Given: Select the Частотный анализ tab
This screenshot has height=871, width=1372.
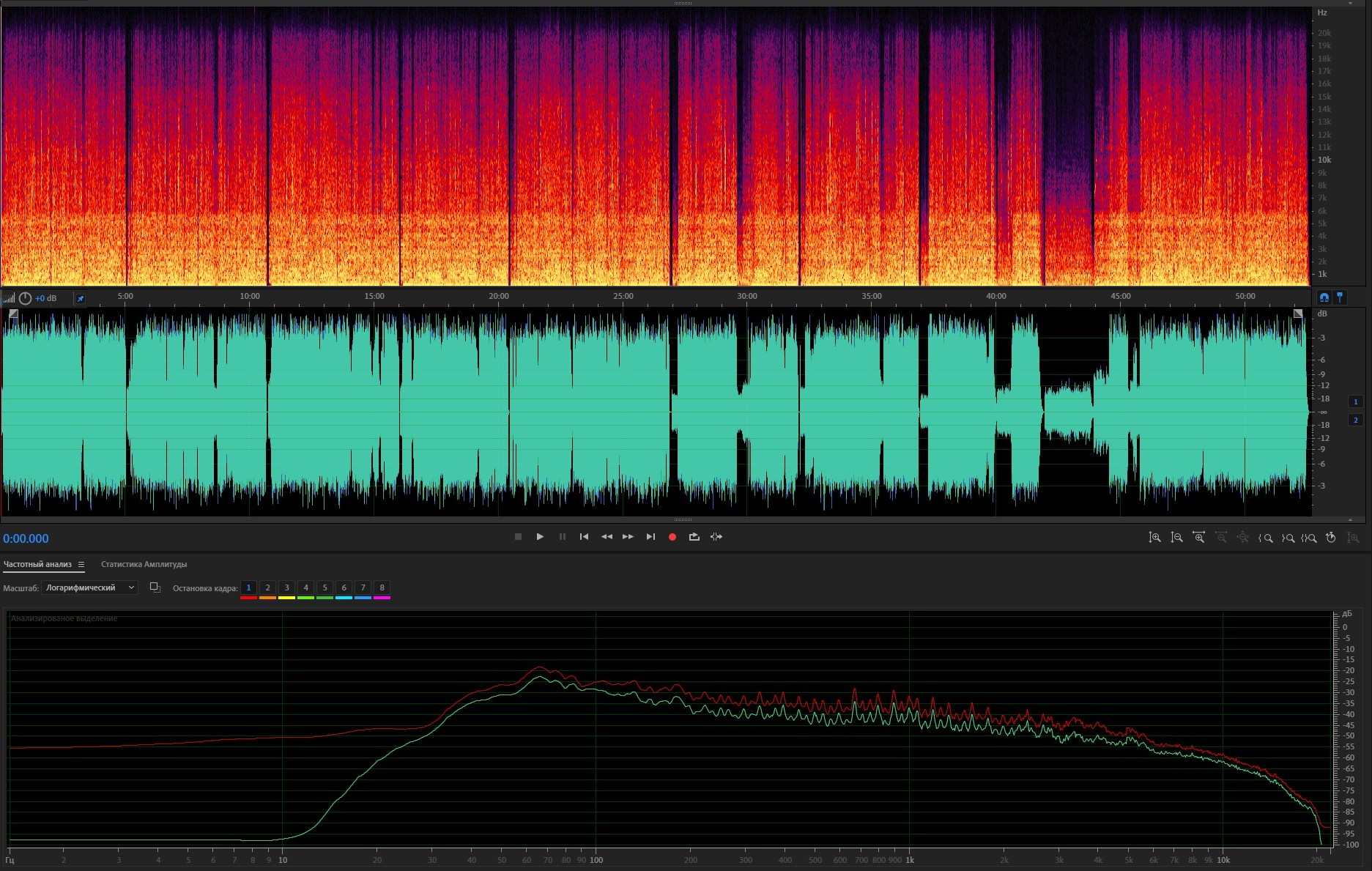Looking at the screenshot, I should pyautogui.click(x=37, y=564).
